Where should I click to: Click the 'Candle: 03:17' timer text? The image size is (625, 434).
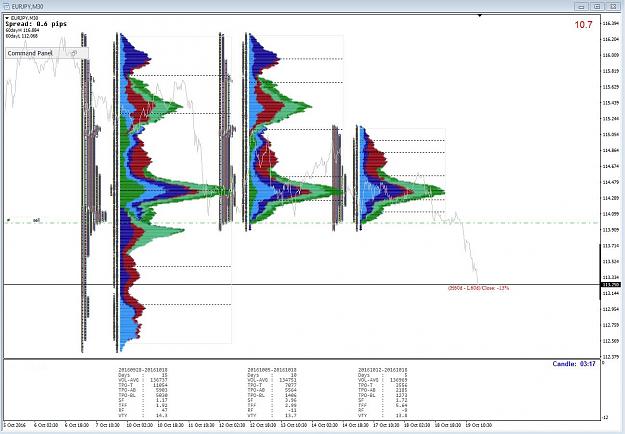[x=574, y=364]
